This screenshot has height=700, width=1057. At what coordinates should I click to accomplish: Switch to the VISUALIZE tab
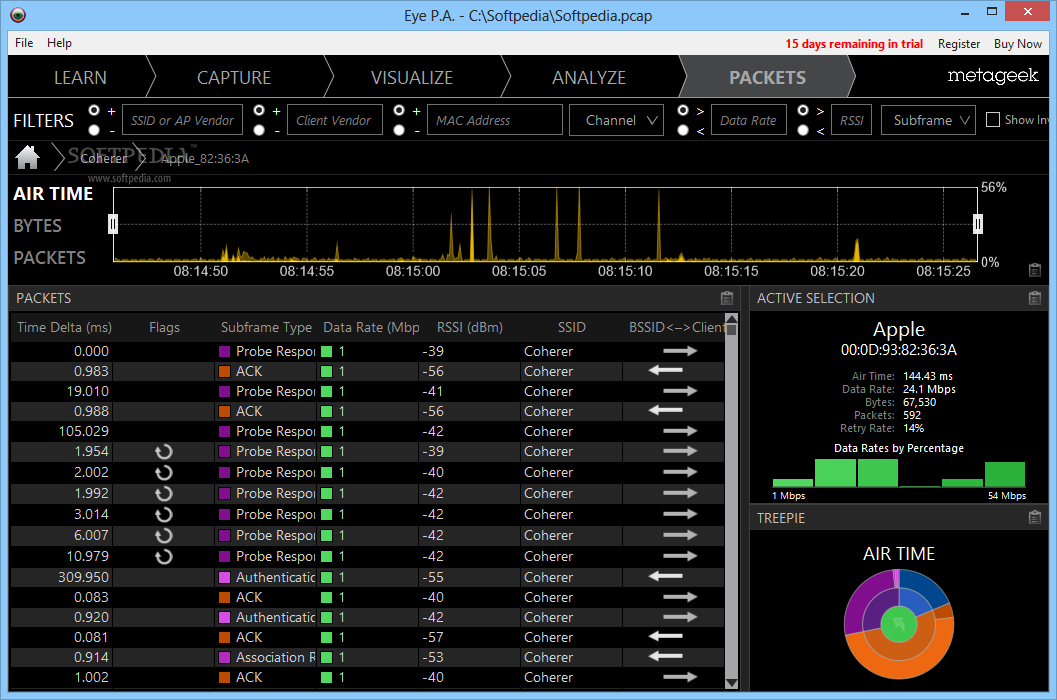[412, 78]
